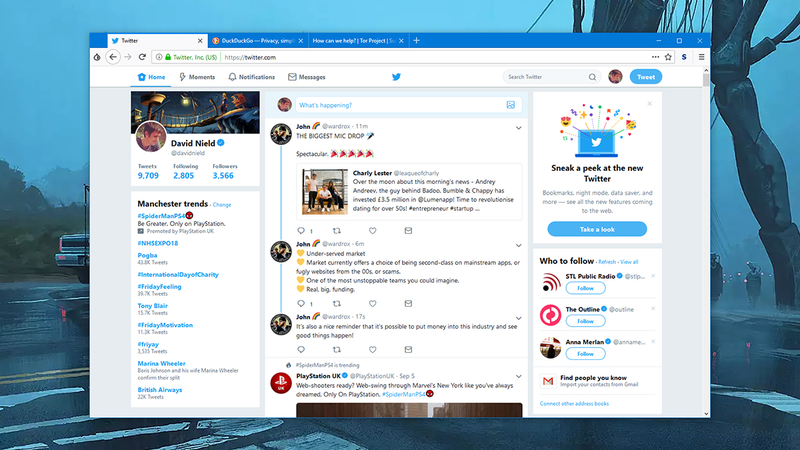Click the Take a look button
This screenshot has width=800, height=450.
(x=597, y=229)
